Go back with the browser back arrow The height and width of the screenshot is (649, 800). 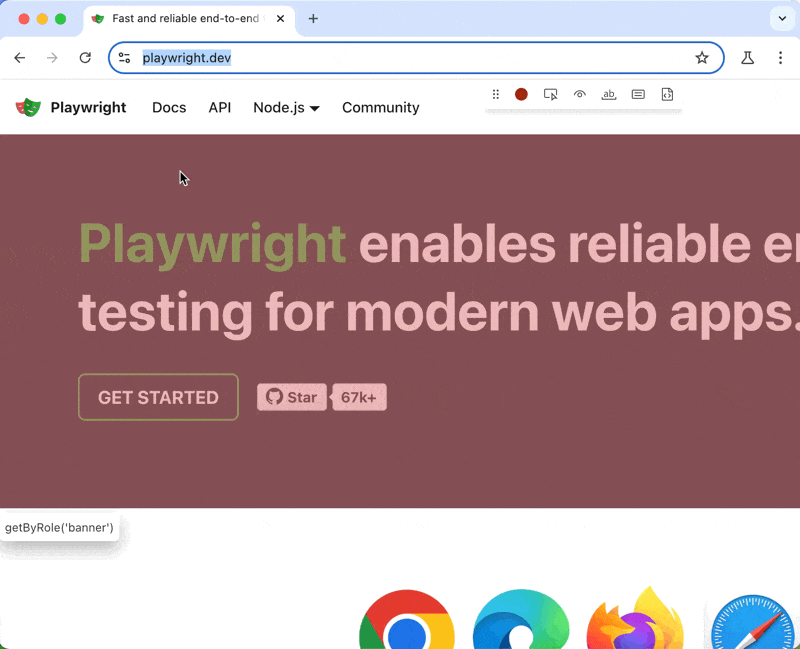pyautogui.click(x=19, y=58)
